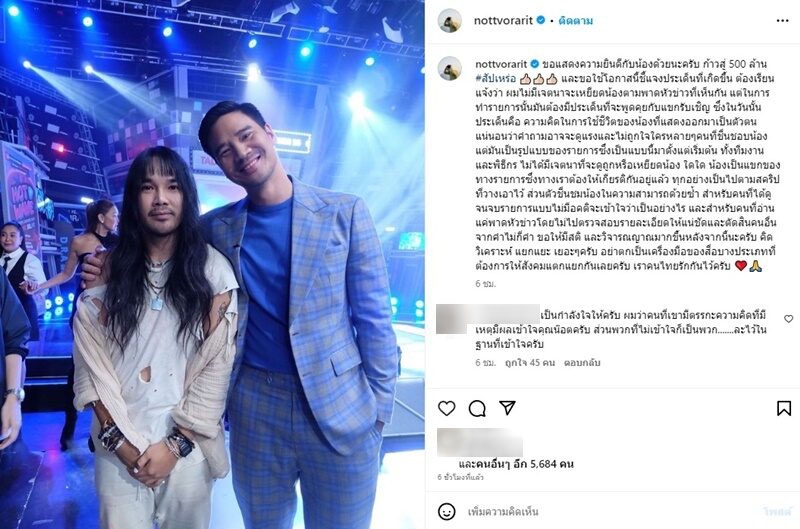The height and width of the screenshot is (529, 800).
Task: Open the caption author's profile avatar
Action: pos(449,68)
